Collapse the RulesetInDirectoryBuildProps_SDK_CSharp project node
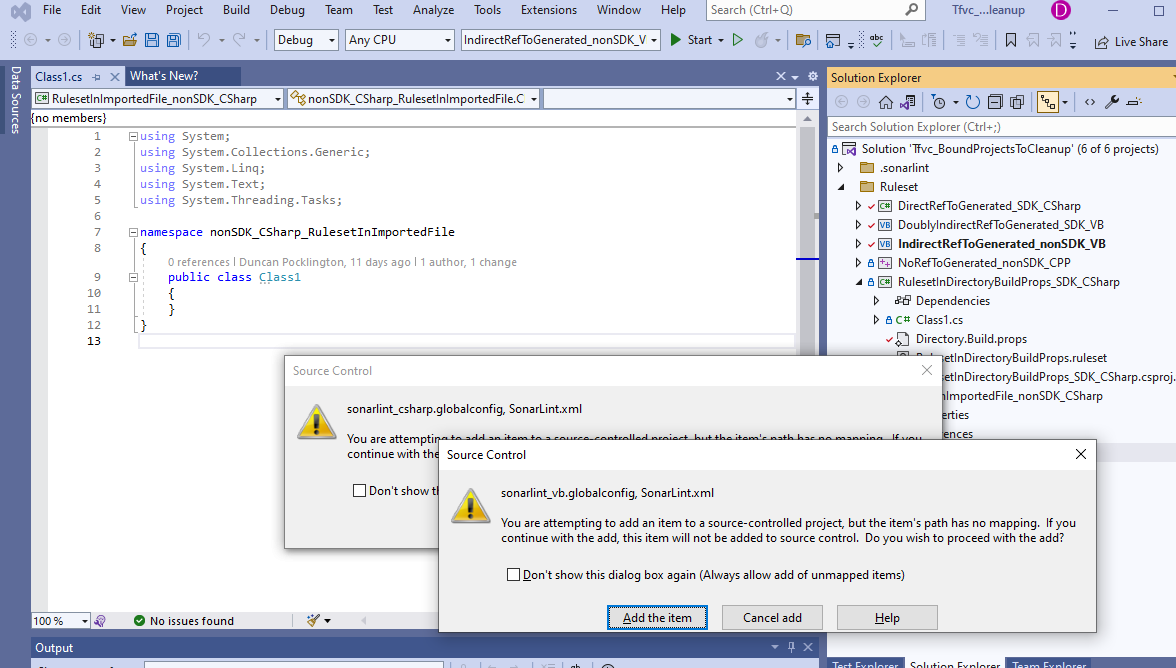The image size is (1176, 668). [857, 281]
